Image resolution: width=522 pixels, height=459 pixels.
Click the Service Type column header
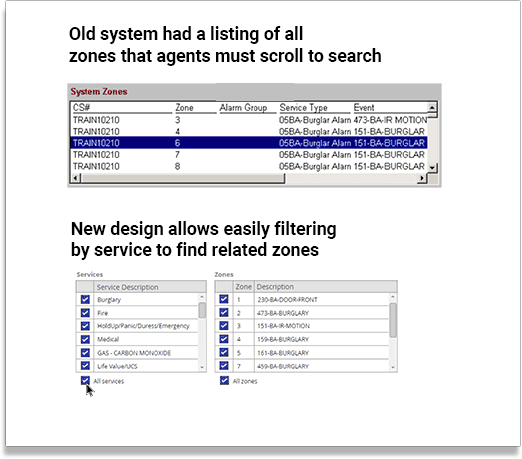[314, 108]
